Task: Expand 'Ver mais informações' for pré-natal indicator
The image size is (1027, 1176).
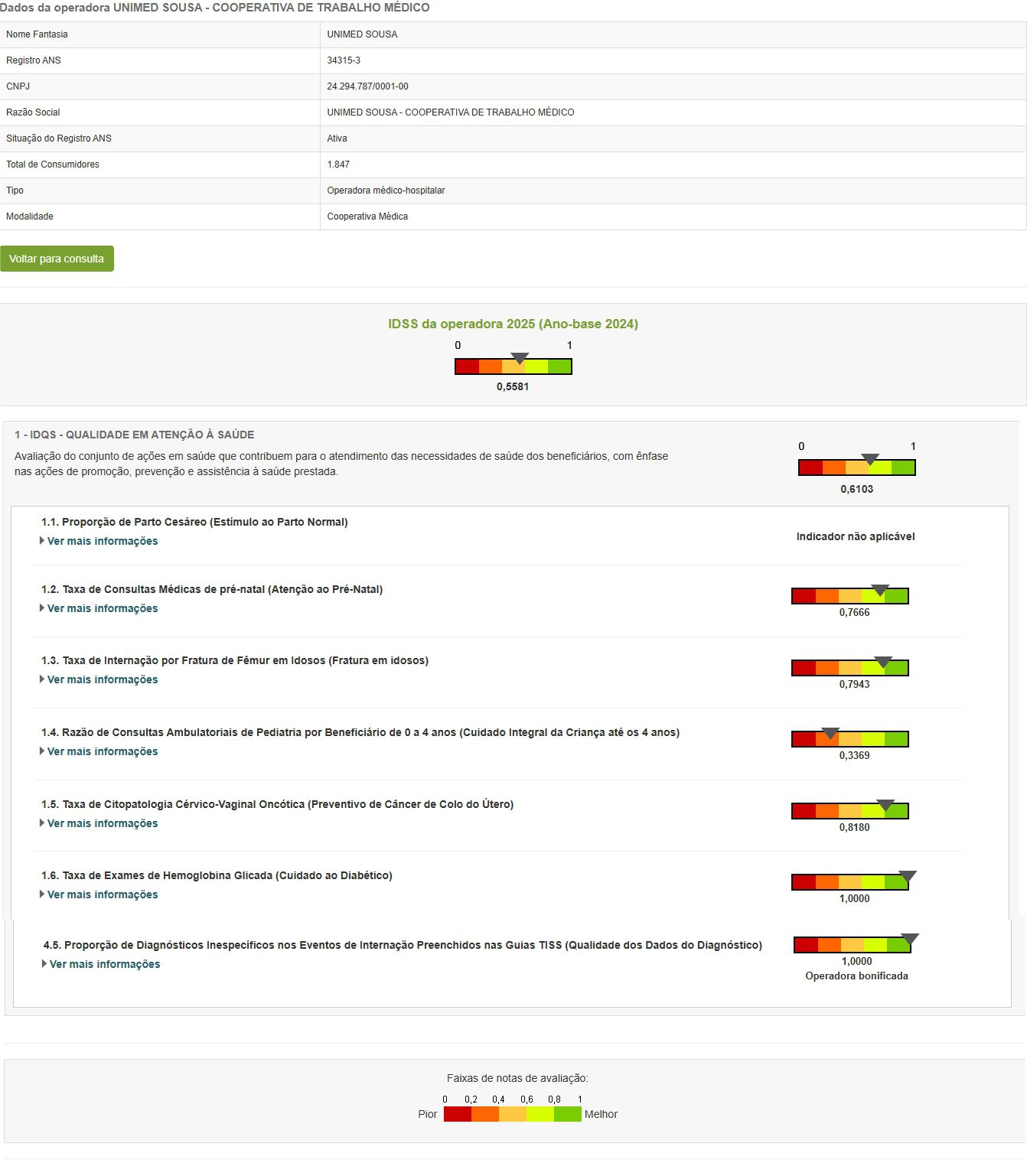Action: pyautogui.click(x=102, y=608)
